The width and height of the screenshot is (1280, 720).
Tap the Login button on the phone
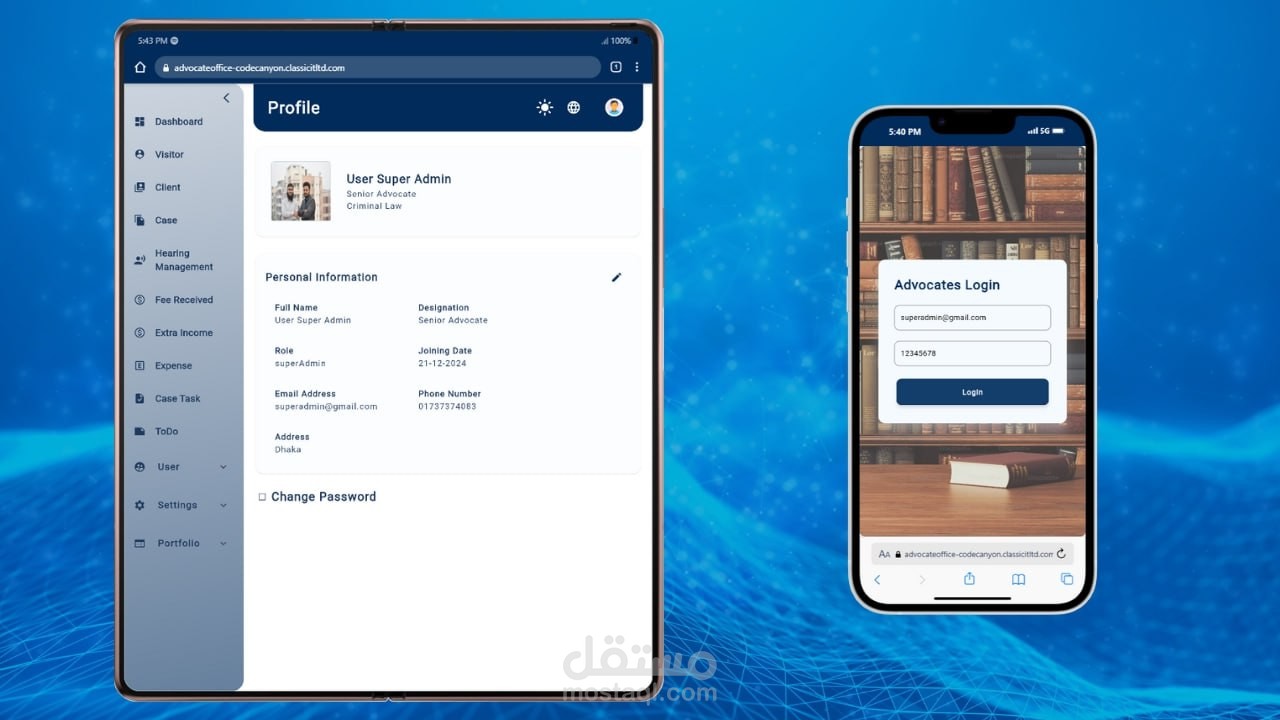tap(972, 392)
